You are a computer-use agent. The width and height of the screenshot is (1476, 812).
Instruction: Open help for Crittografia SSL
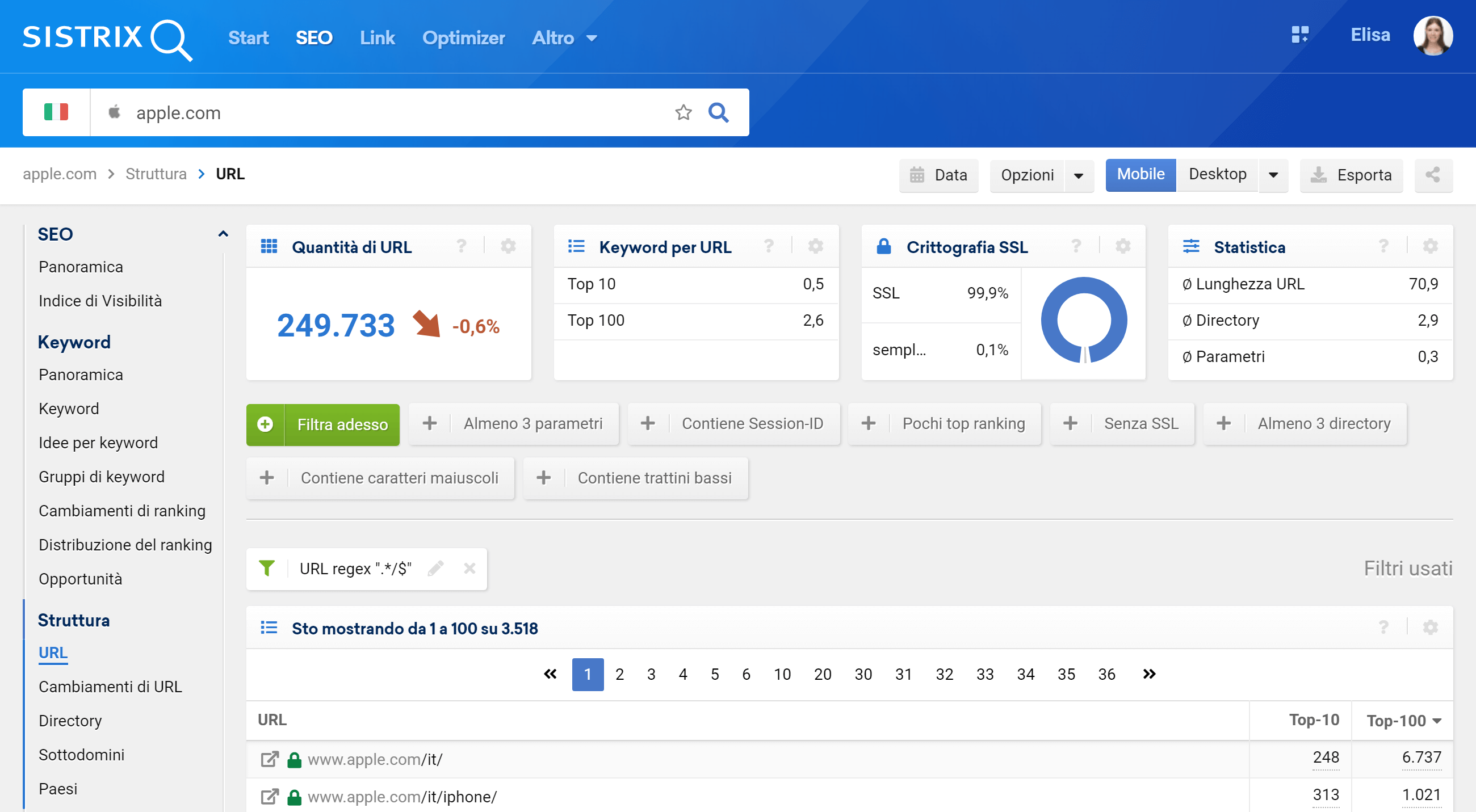tap(1076, 247)
